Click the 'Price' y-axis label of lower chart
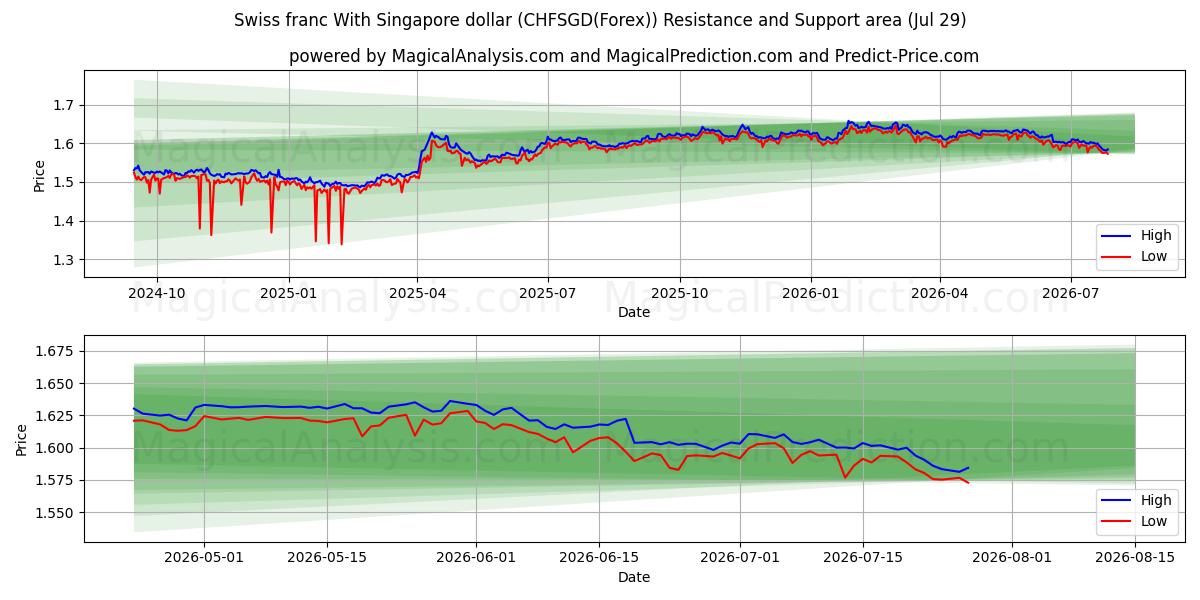Image resolution: width=1200 pixels, height=600 pixels. click(x=21, y=439)
